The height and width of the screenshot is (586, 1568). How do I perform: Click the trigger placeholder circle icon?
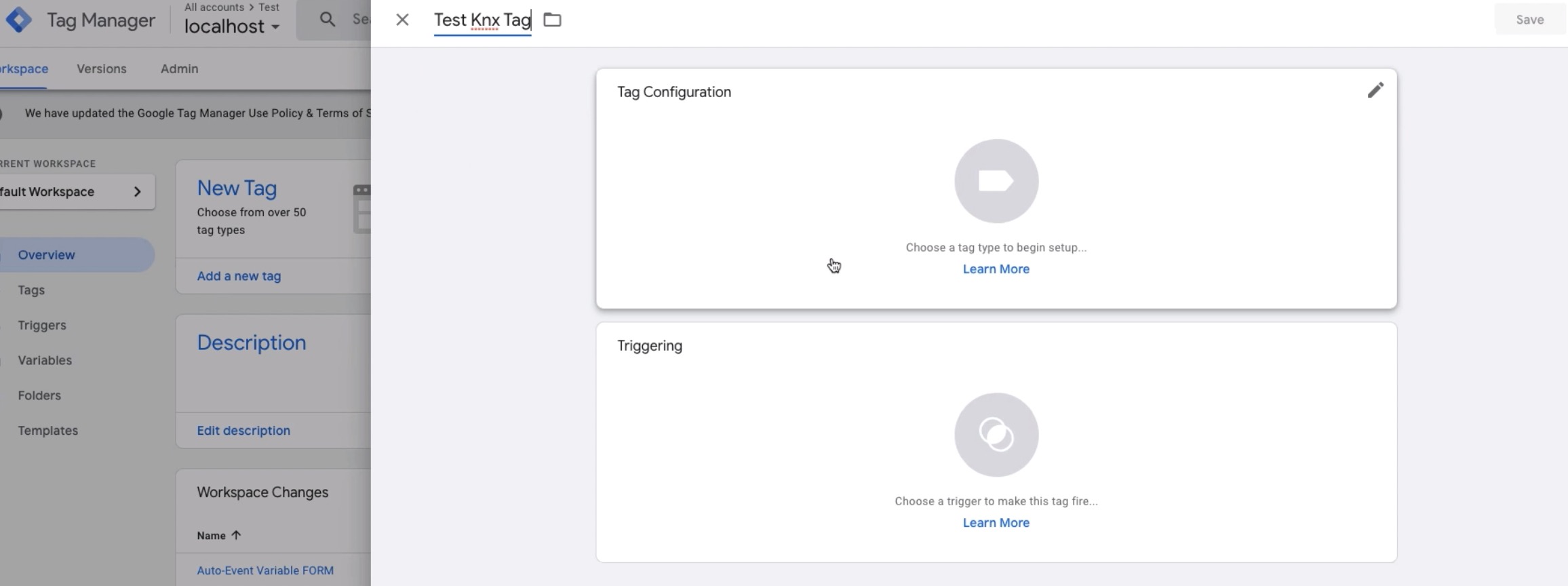click(996, 435)
